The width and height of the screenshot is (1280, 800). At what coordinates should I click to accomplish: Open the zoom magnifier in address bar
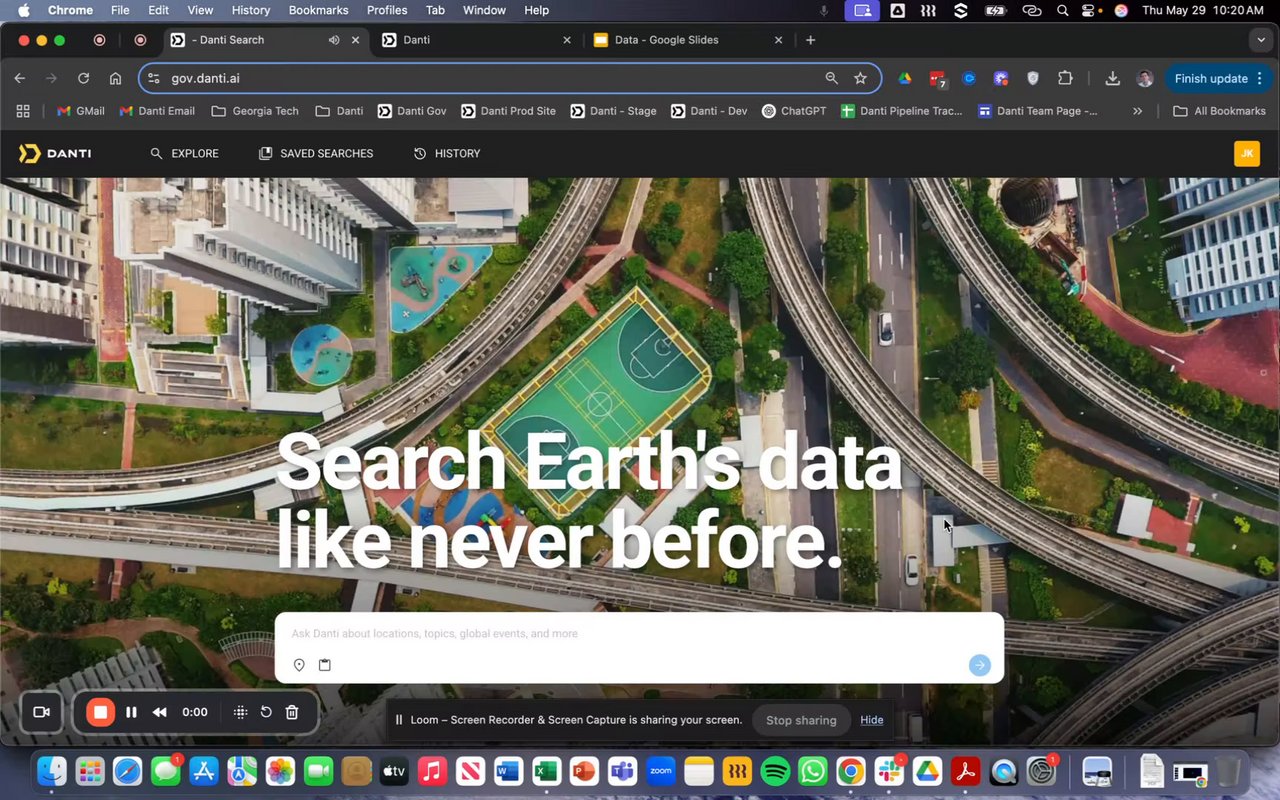831,78
